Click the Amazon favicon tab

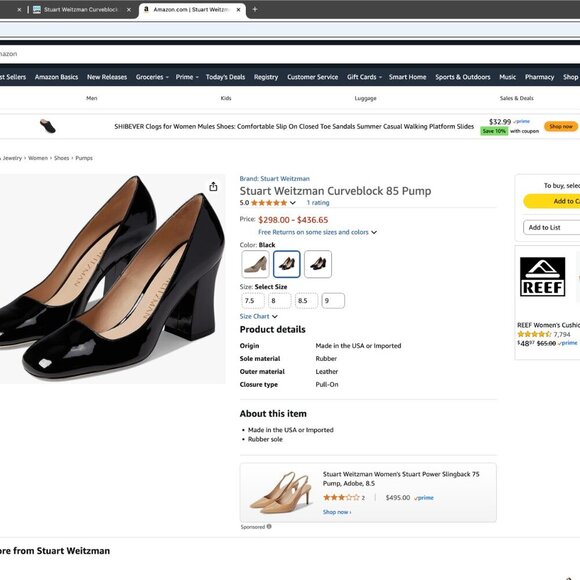(146, 9)
